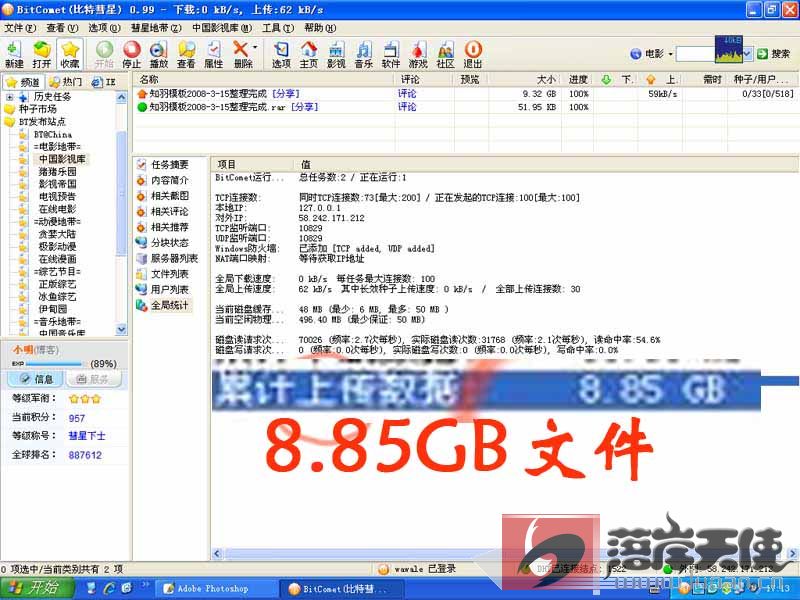Open 评论 link for the 9.32 GB task
800x600 pixels.
coord(407,94)
